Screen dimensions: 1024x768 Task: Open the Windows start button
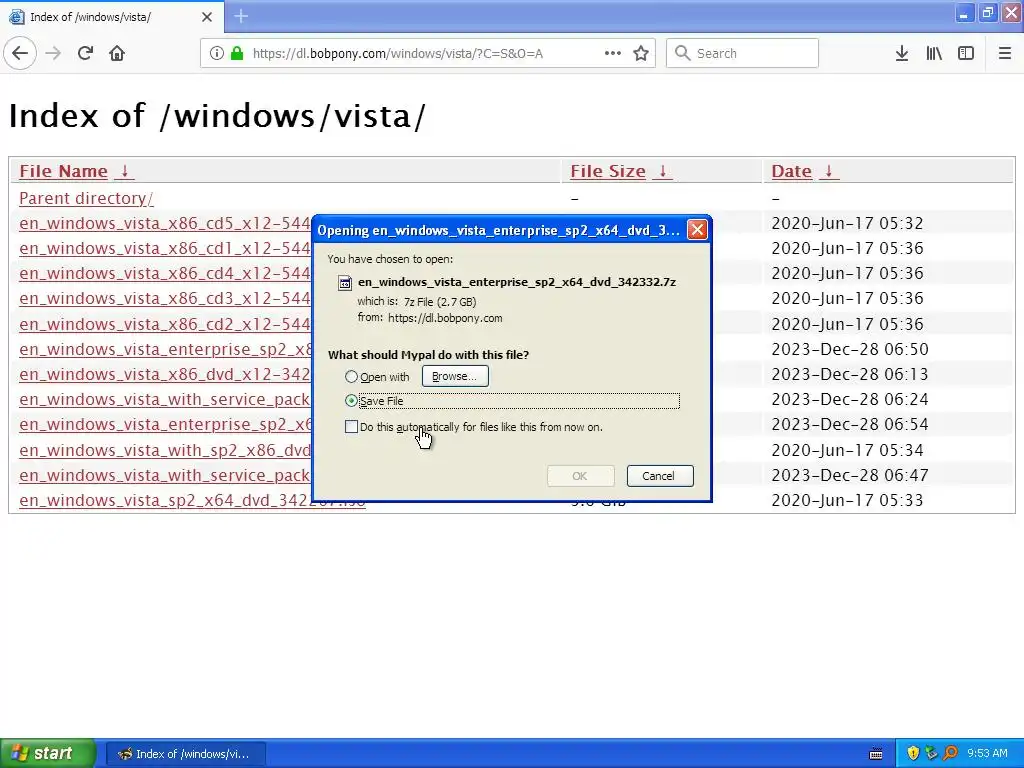tap(47, 753)
